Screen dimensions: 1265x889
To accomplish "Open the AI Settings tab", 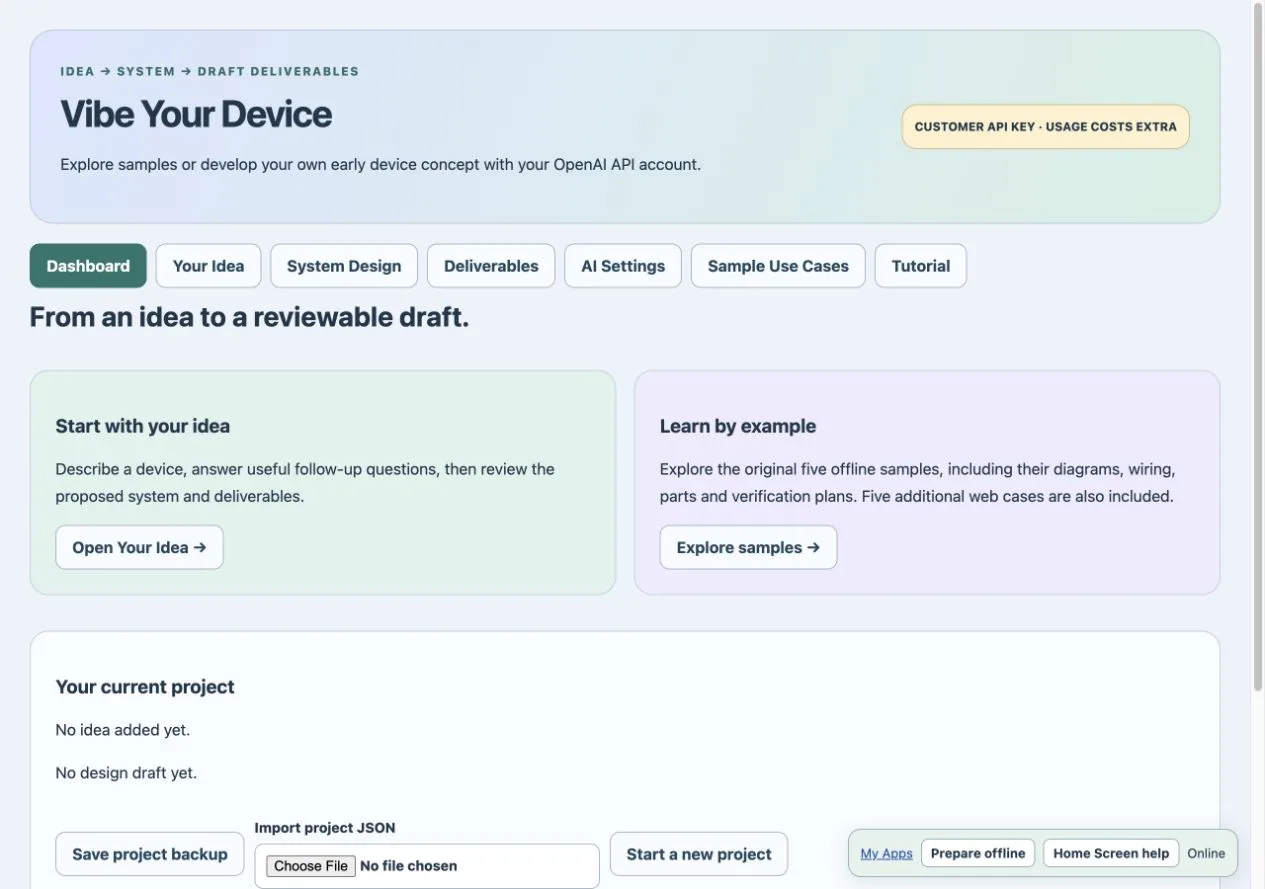I will [x=623, y=266].
